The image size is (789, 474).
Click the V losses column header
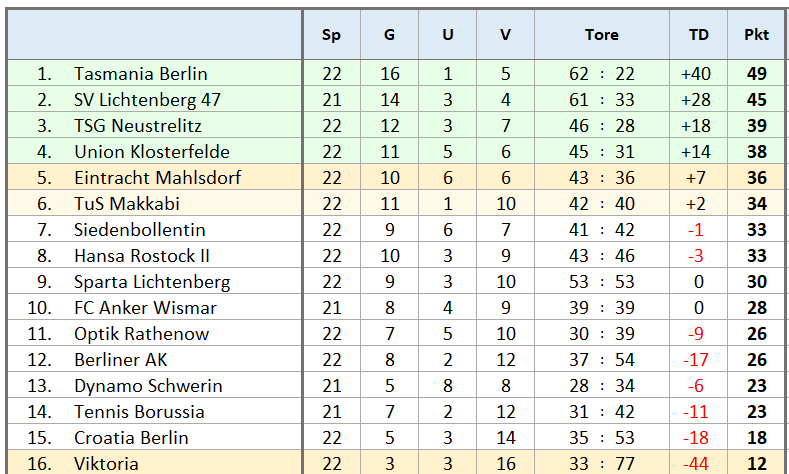point(506,35)
